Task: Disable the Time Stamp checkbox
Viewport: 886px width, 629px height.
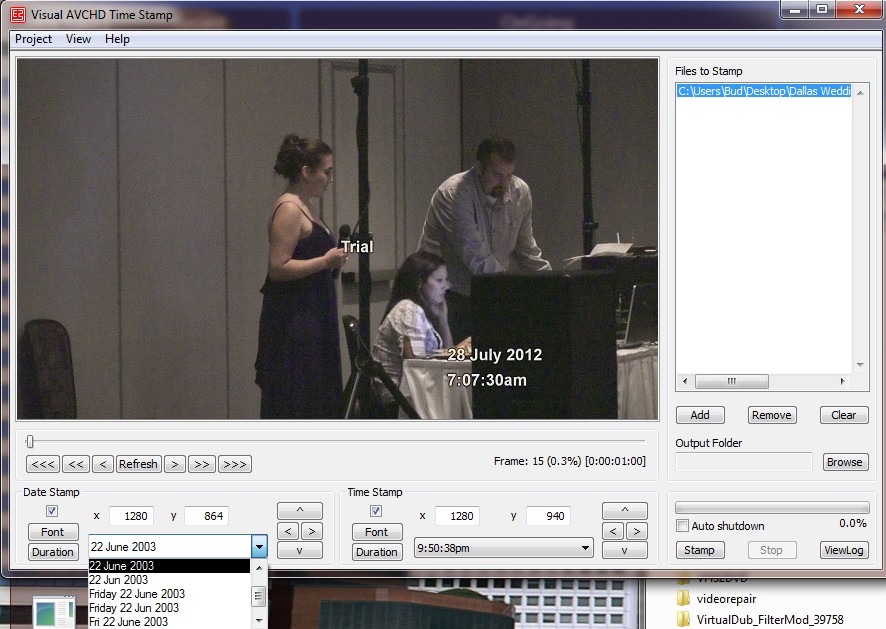Action: pos(376,512)
